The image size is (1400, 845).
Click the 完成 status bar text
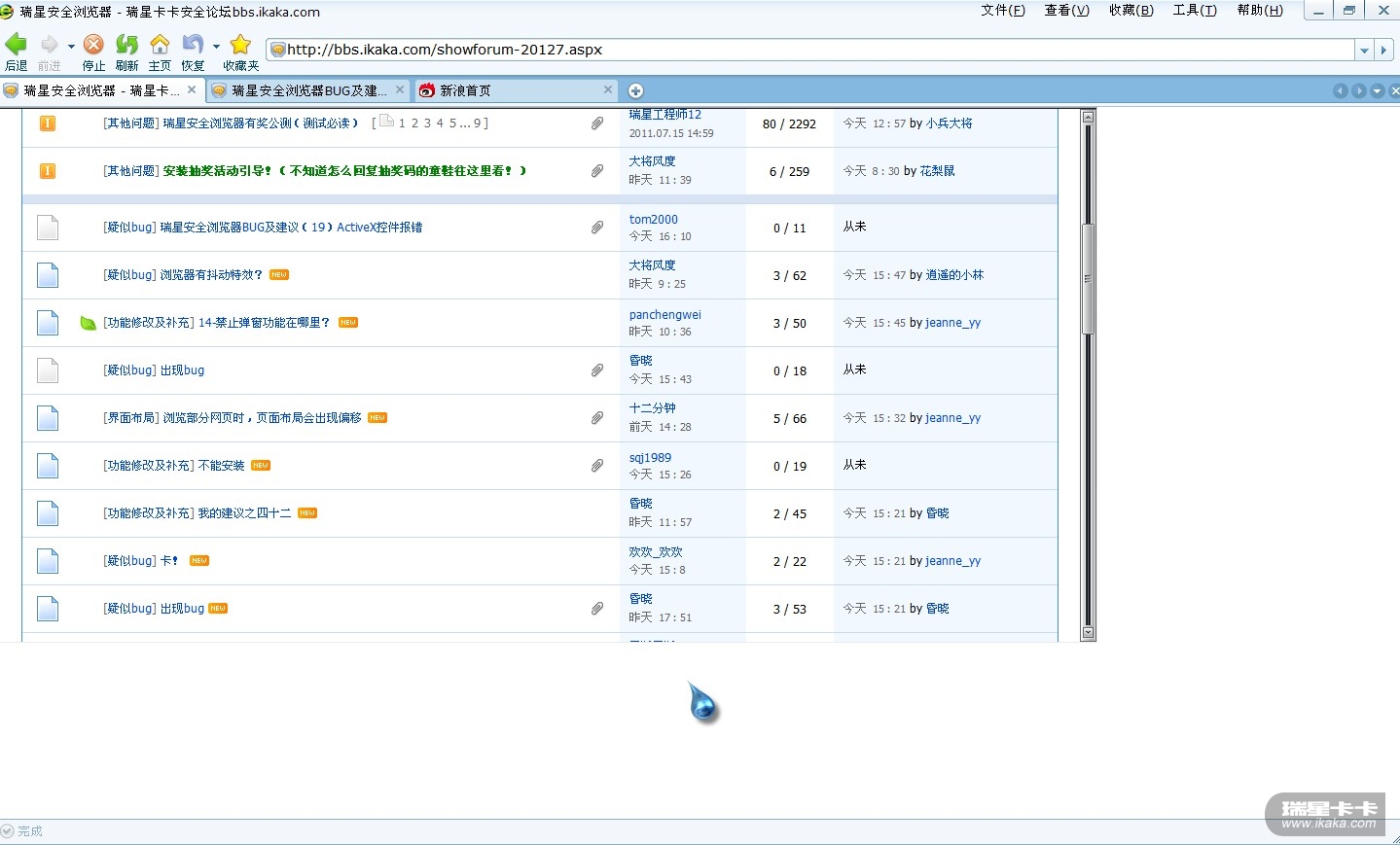(30, 831)
